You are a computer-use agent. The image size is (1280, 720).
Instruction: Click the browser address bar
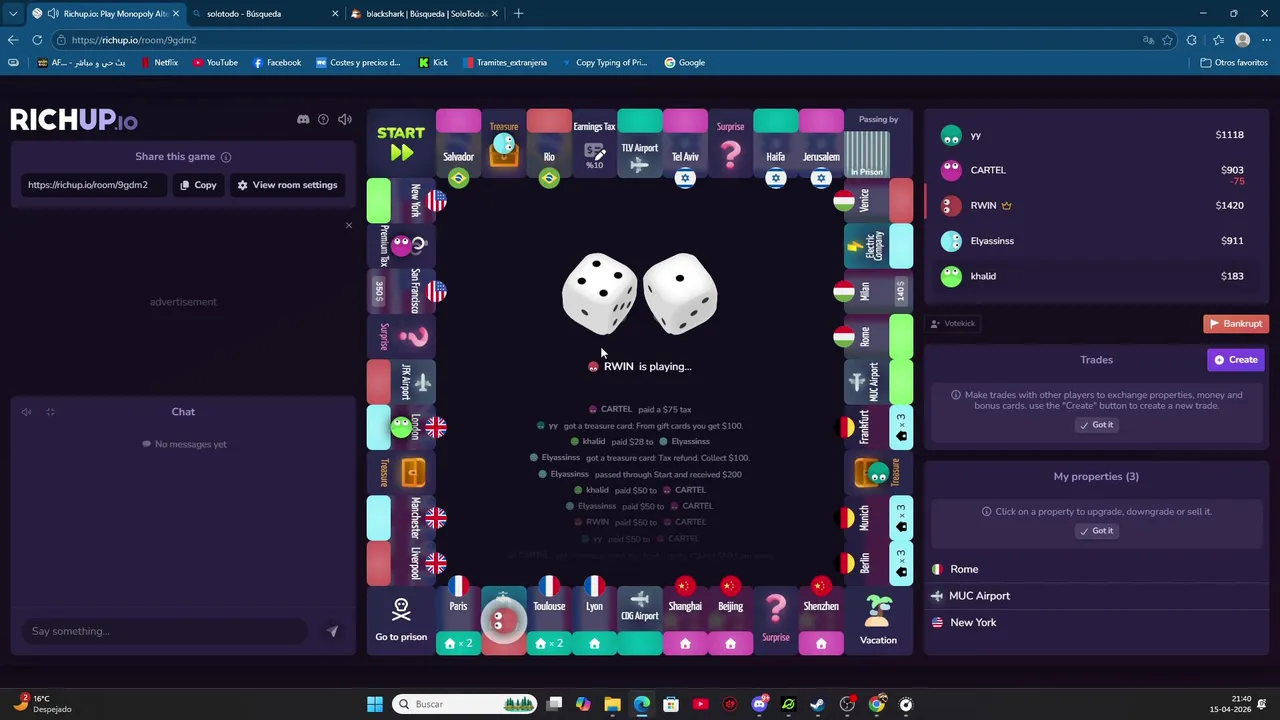[x=600, y=40]
